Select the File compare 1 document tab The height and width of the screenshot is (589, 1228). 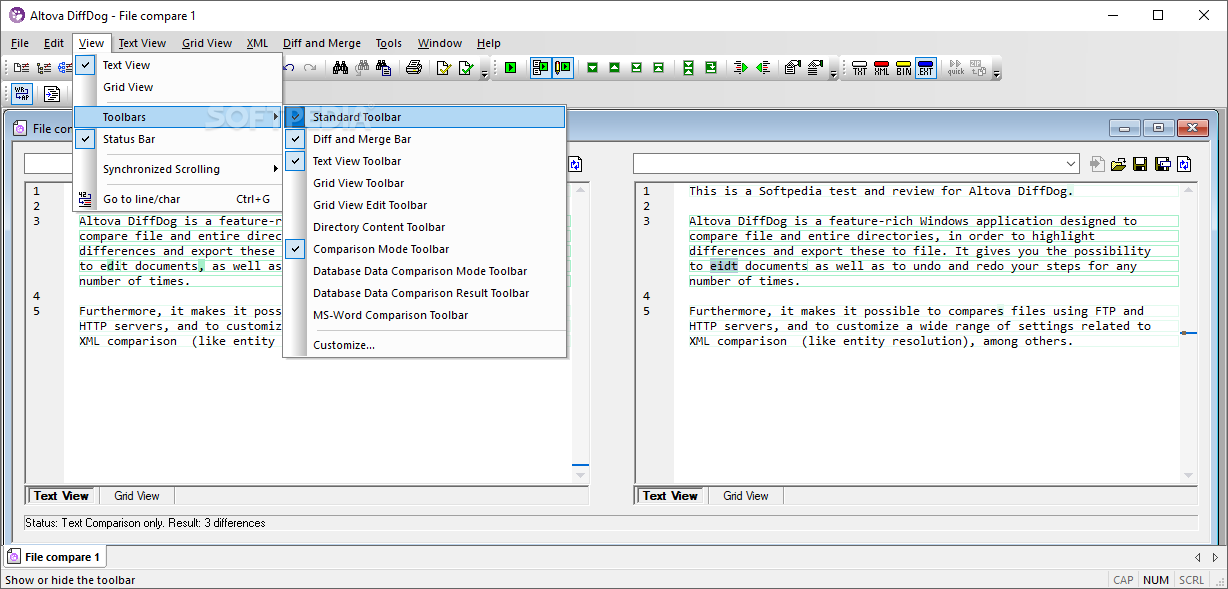click(55, 557)
